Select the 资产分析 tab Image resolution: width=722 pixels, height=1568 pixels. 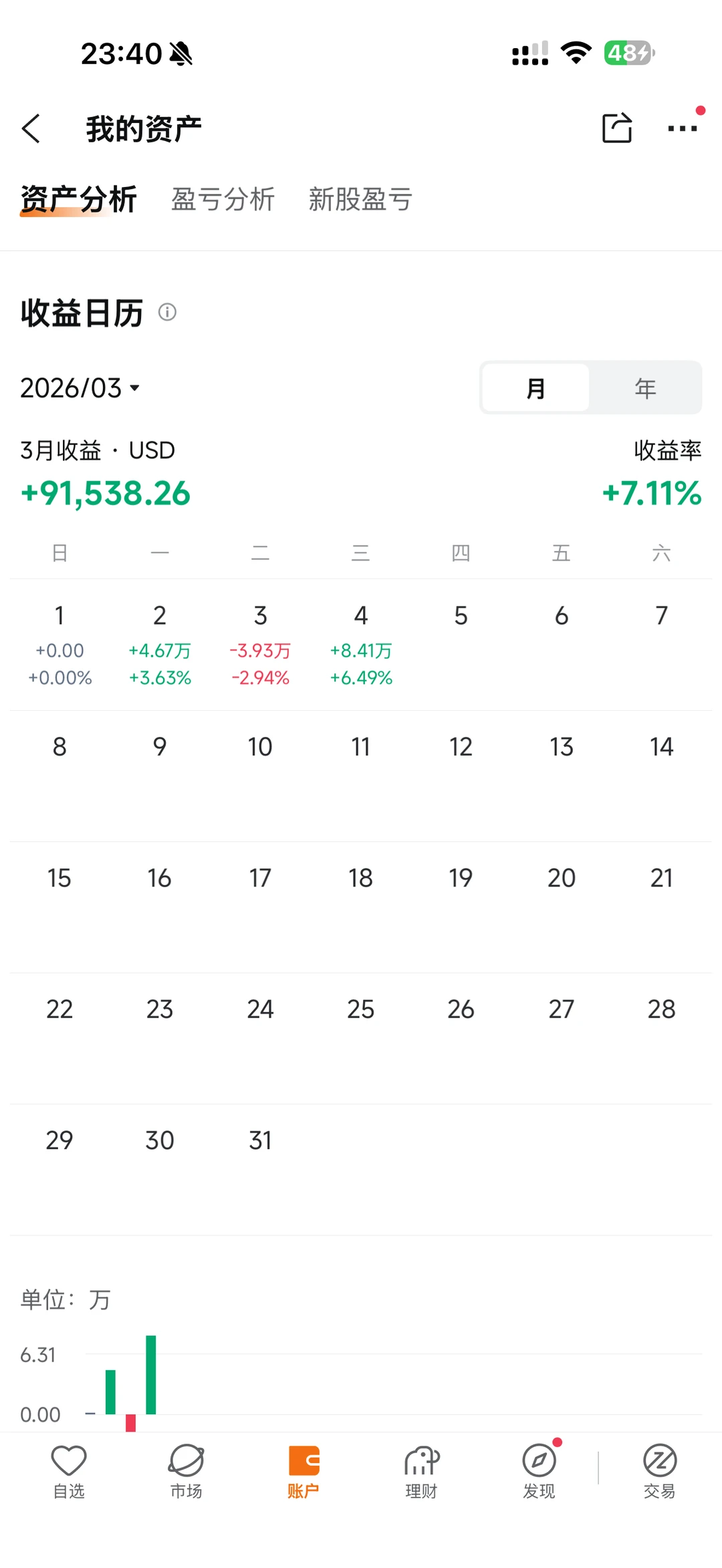tap(79, 199)
